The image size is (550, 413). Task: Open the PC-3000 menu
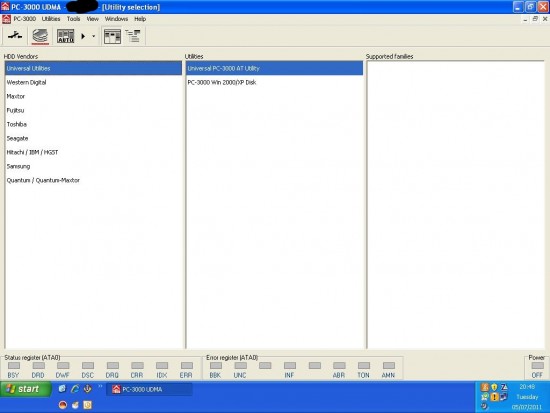pos(25,19)
